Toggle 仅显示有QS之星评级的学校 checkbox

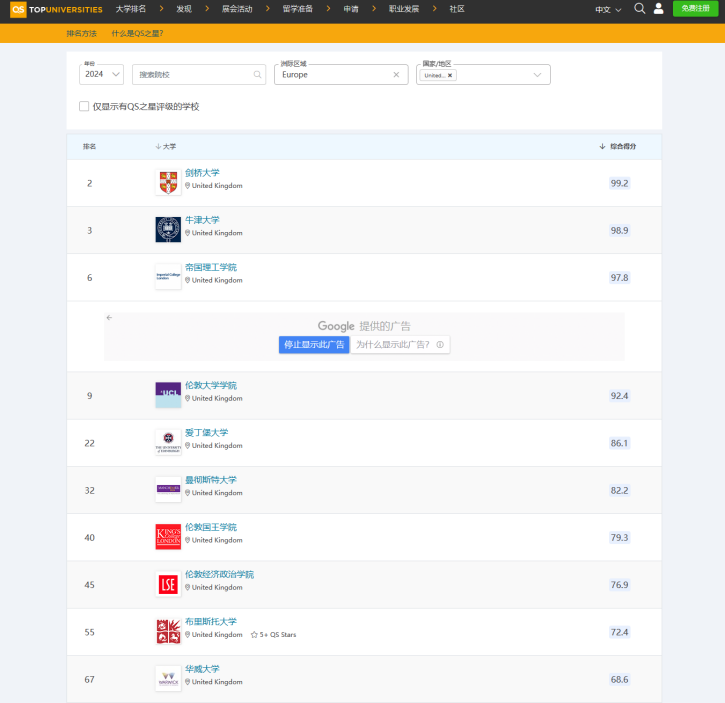[x=84, y=106]
